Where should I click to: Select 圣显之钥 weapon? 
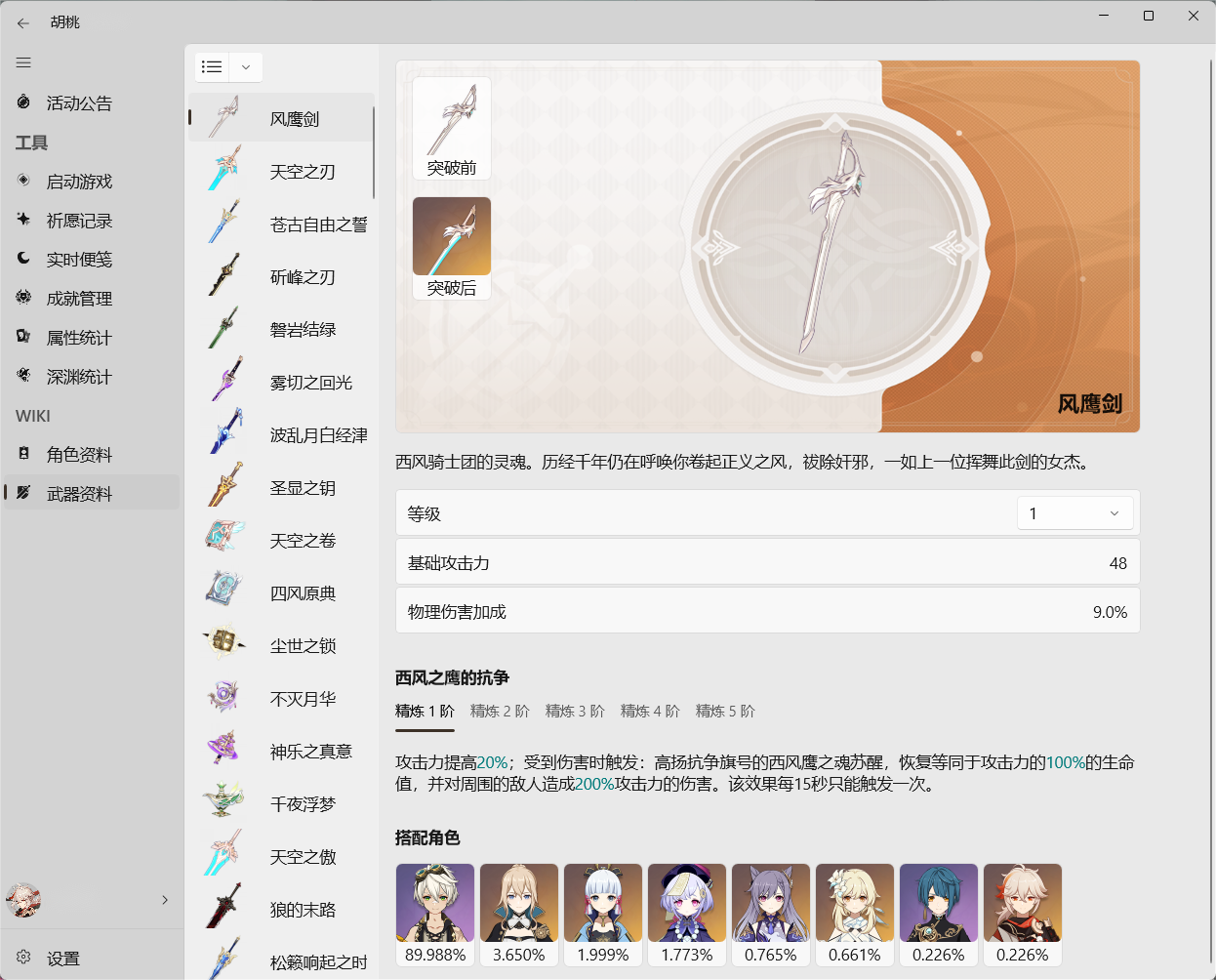(280, 488)
